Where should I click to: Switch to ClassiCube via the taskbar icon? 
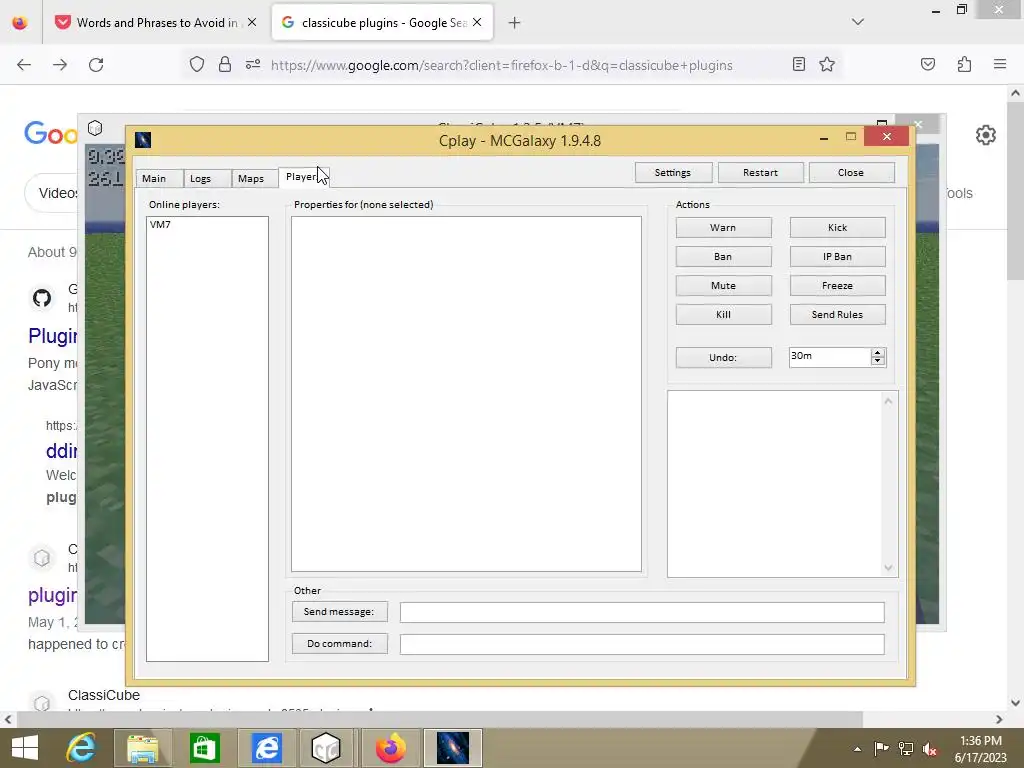(x=327, y=748)
